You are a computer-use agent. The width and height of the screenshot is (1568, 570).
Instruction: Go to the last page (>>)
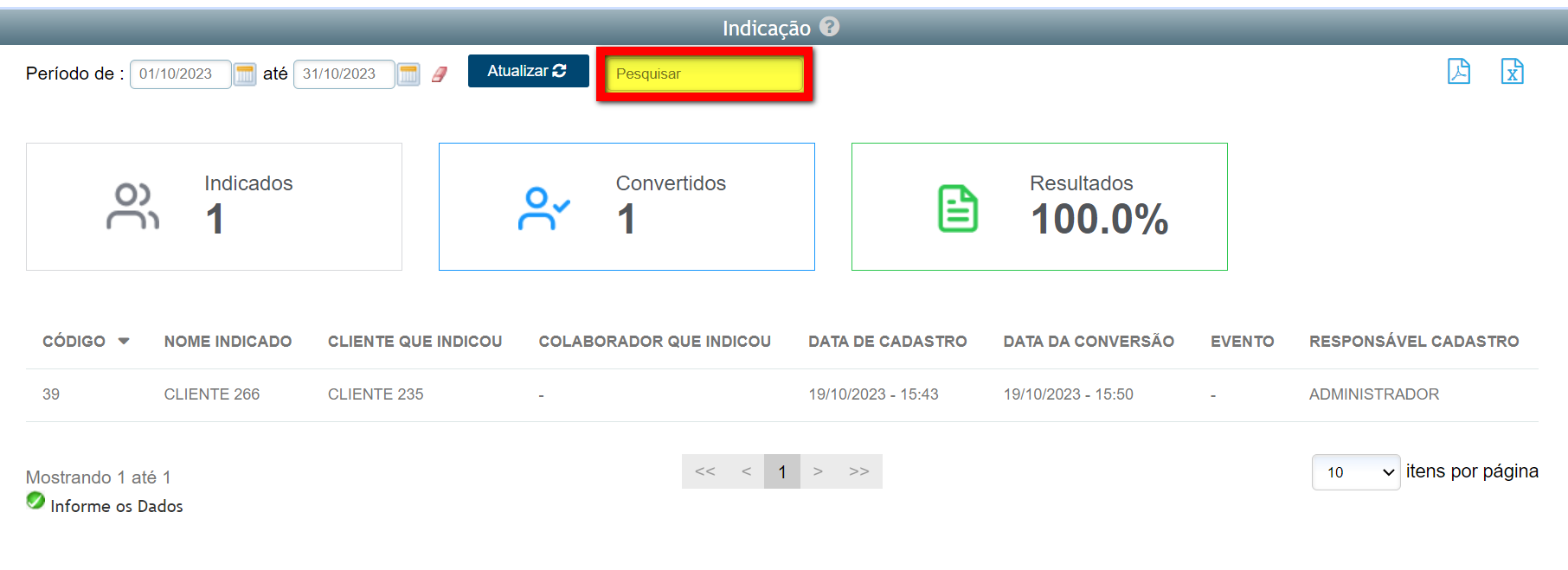click(858, 471)
